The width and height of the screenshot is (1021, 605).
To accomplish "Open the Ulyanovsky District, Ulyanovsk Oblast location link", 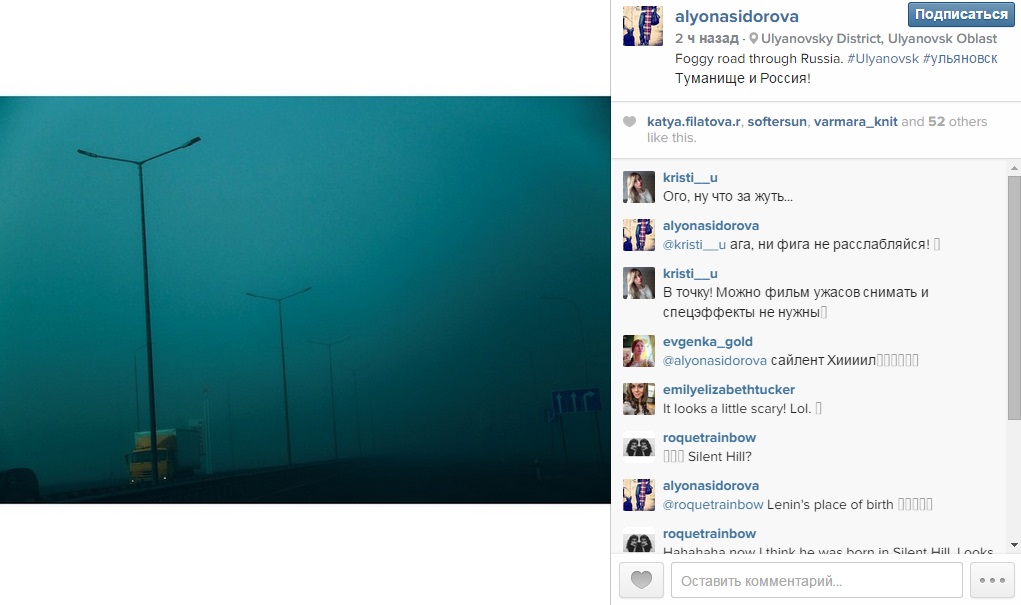I will click(x=879, y=39).
